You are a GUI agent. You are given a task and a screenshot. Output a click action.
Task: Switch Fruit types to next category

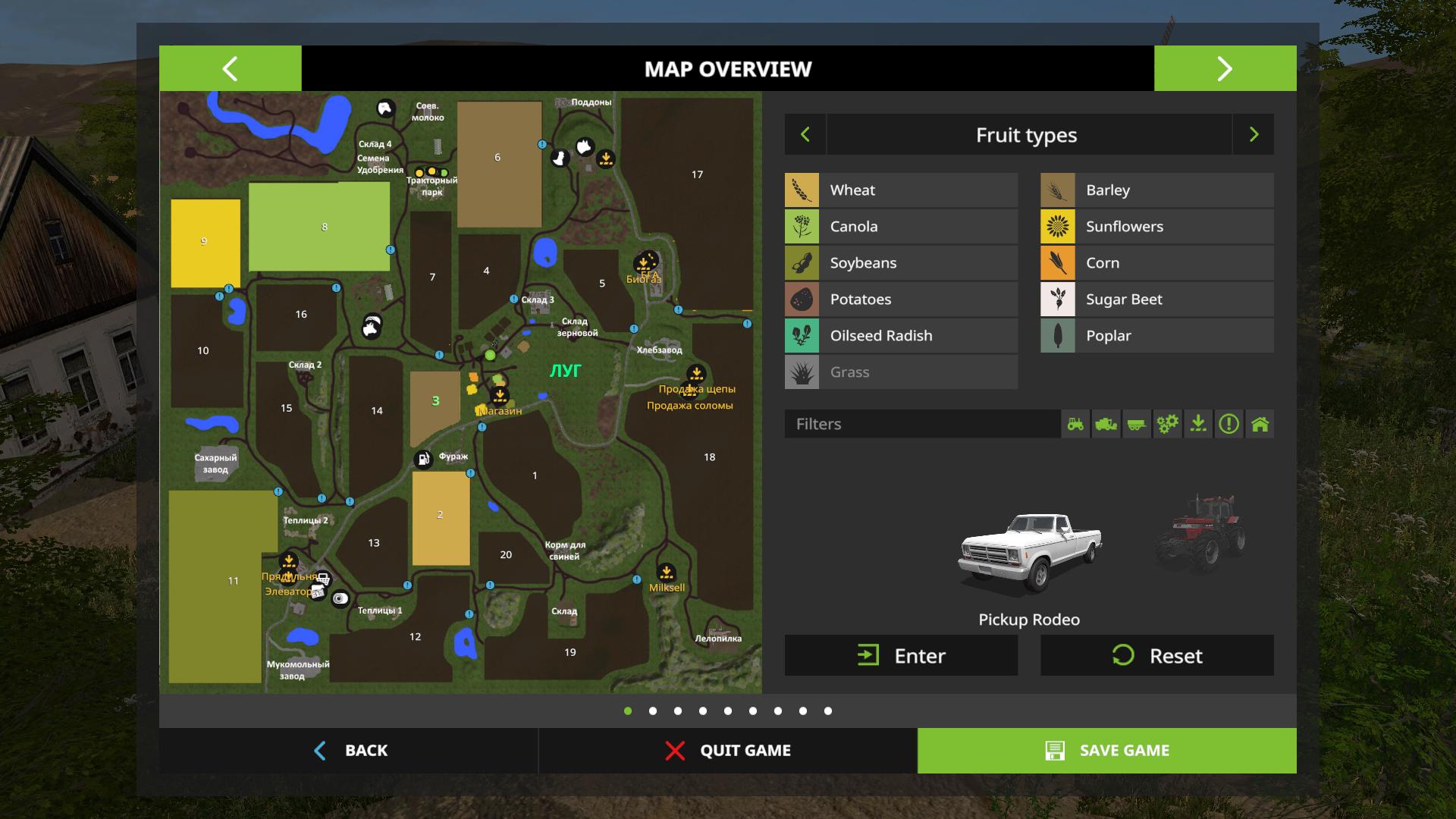pos(1254,135)
